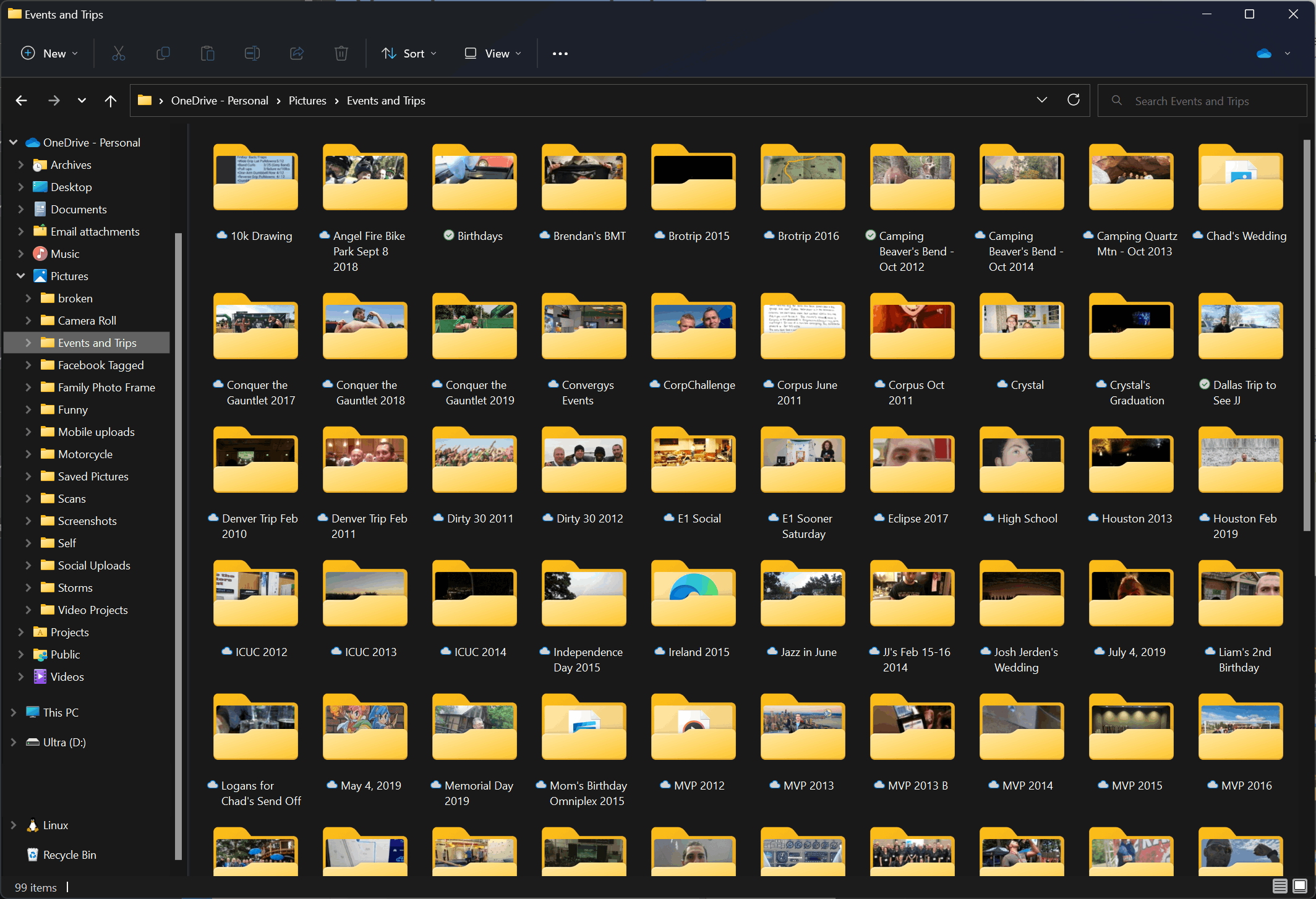1316x899 pixels.
Task: Switch to large thumbnails view in status bar
Action: click(1300, 886)
